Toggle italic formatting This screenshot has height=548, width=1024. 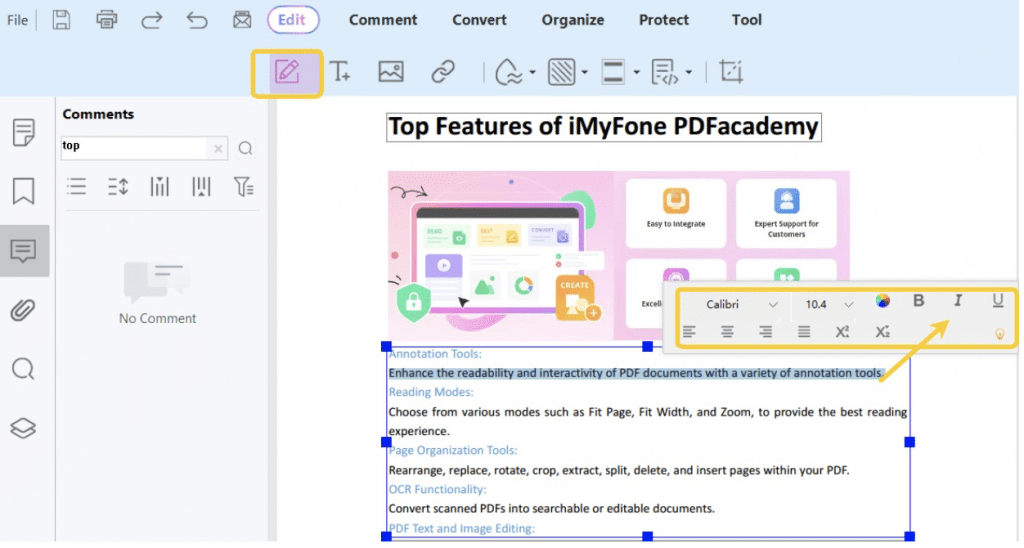[x=957, y=301]
